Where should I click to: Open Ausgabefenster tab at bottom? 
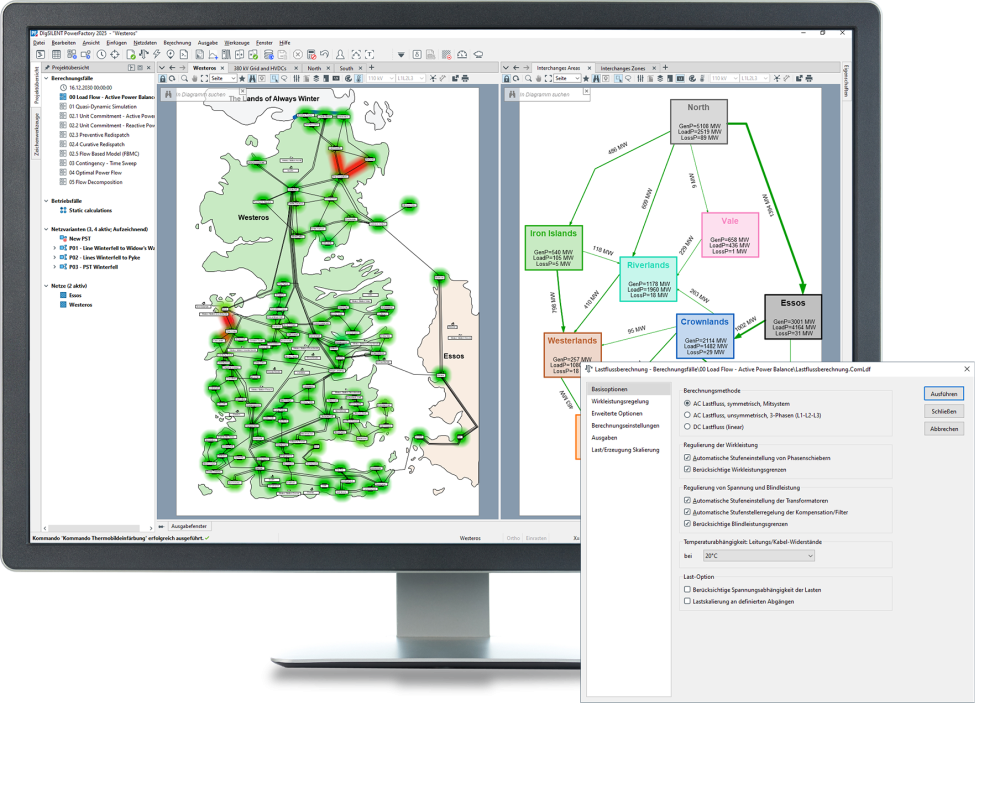pos(189,527)
